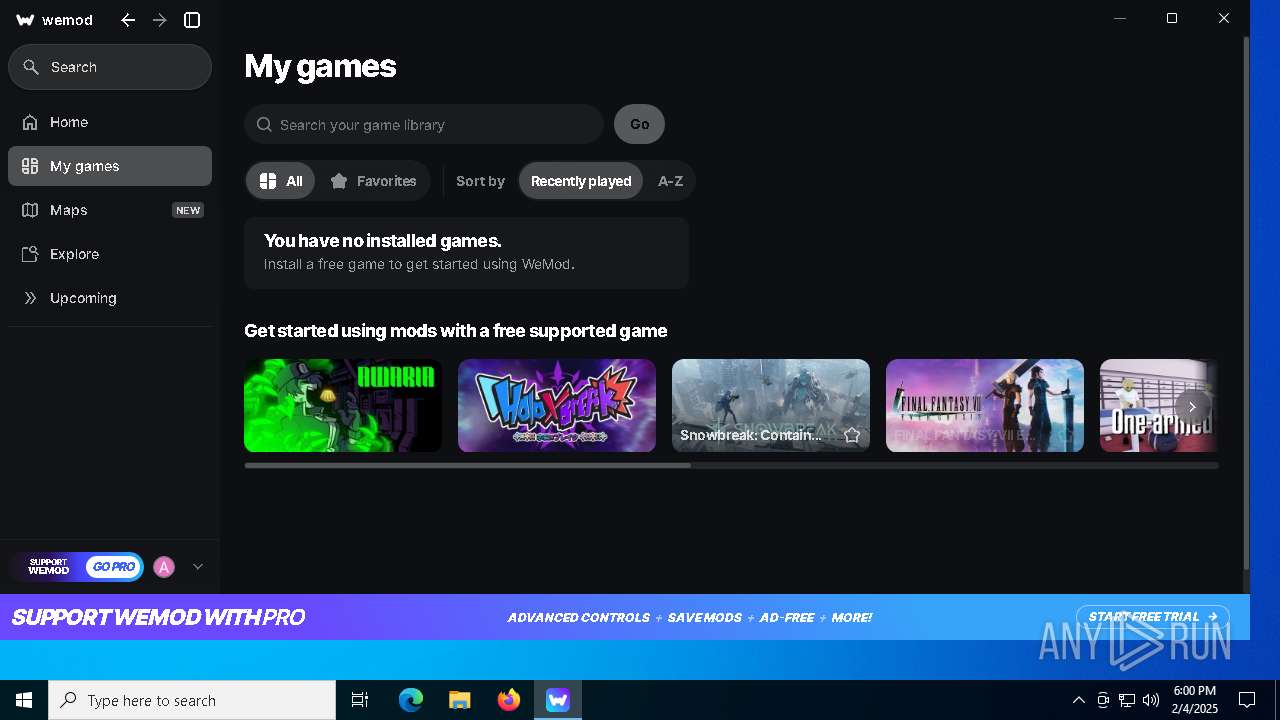Open the green Nunrin game card
This screenshot has width=1280, height=720.
[x=343, y=405]
